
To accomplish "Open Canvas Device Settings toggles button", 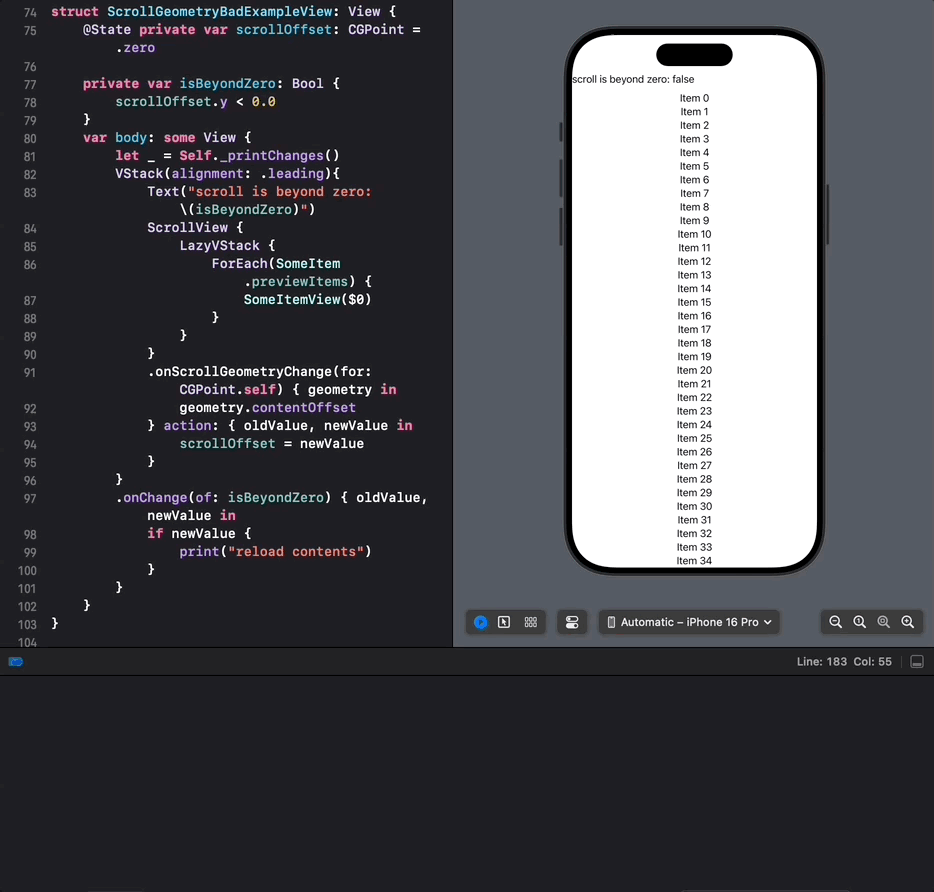I will 572,622.
